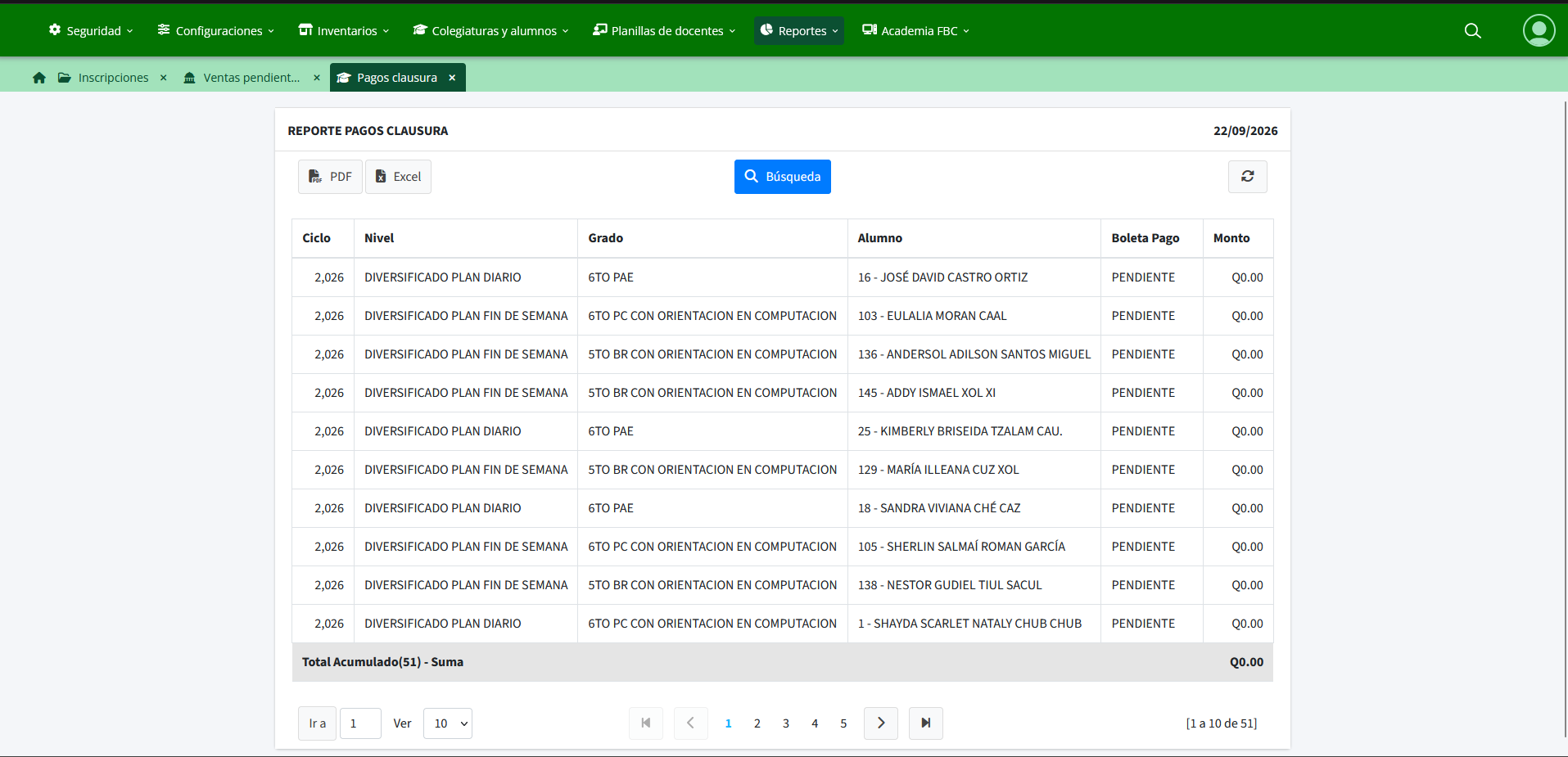Screen dimensions: 1568x757
Task: Refresh the report with reload icon
Action: pos(1248,177)
